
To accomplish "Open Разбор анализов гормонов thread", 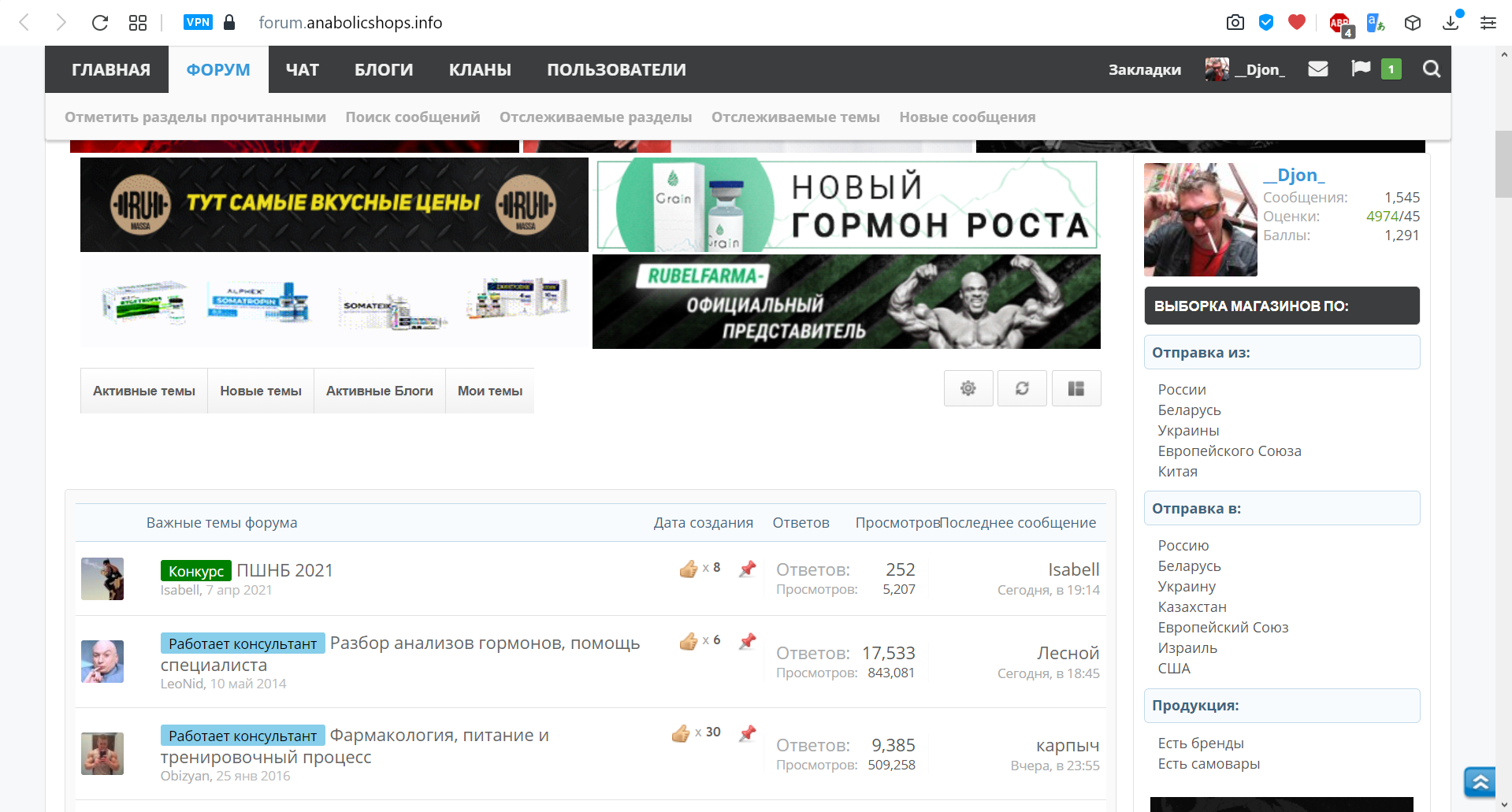I will tap(400, 654).
